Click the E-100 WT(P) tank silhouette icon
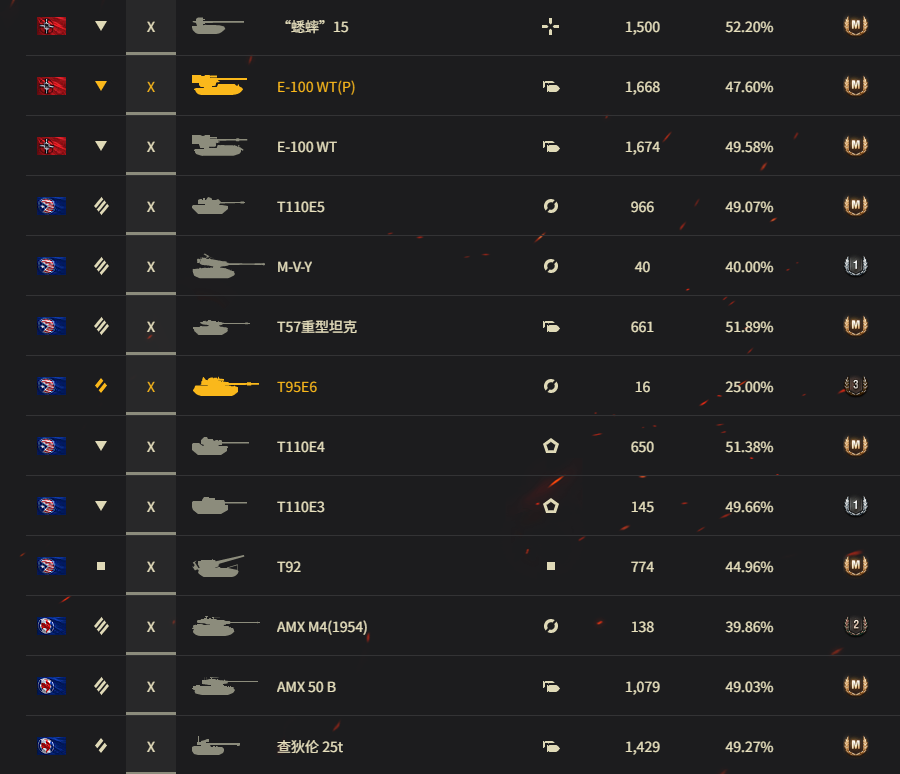The width and height of the screenshot is (900, 774). [x=219, y=85]
